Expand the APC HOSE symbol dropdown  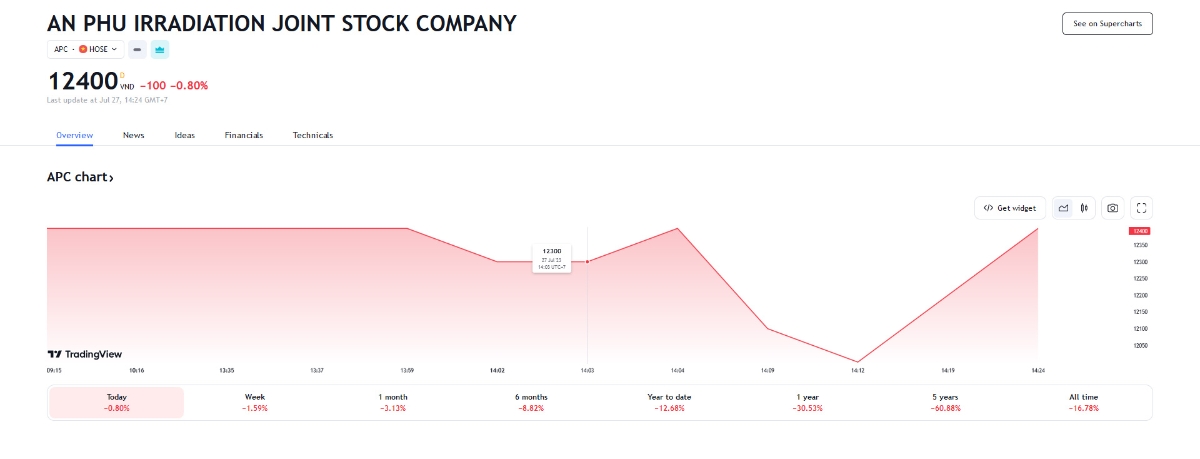(85, 49)
